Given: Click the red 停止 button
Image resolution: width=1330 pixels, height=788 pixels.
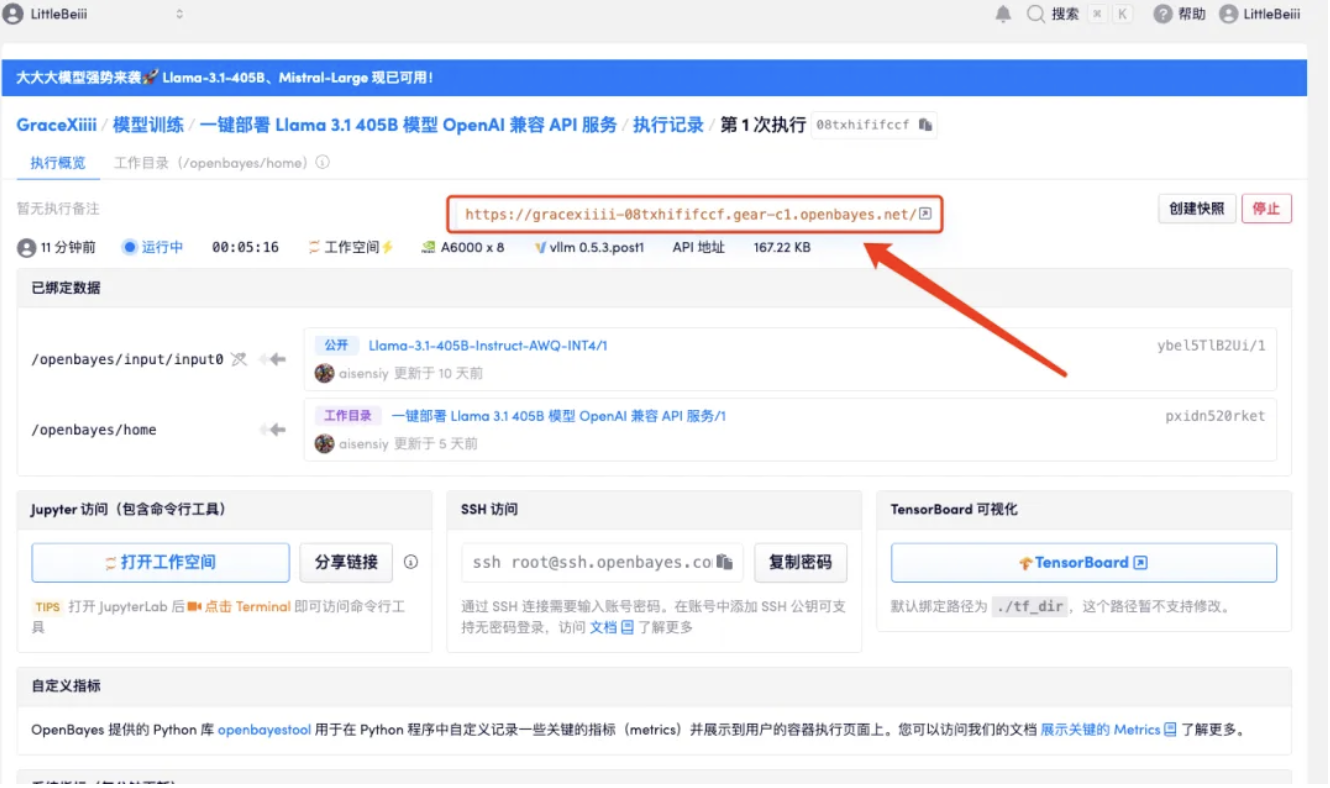Looking at the screenshot, I should pyautogui.click(x=1266, y=208).
